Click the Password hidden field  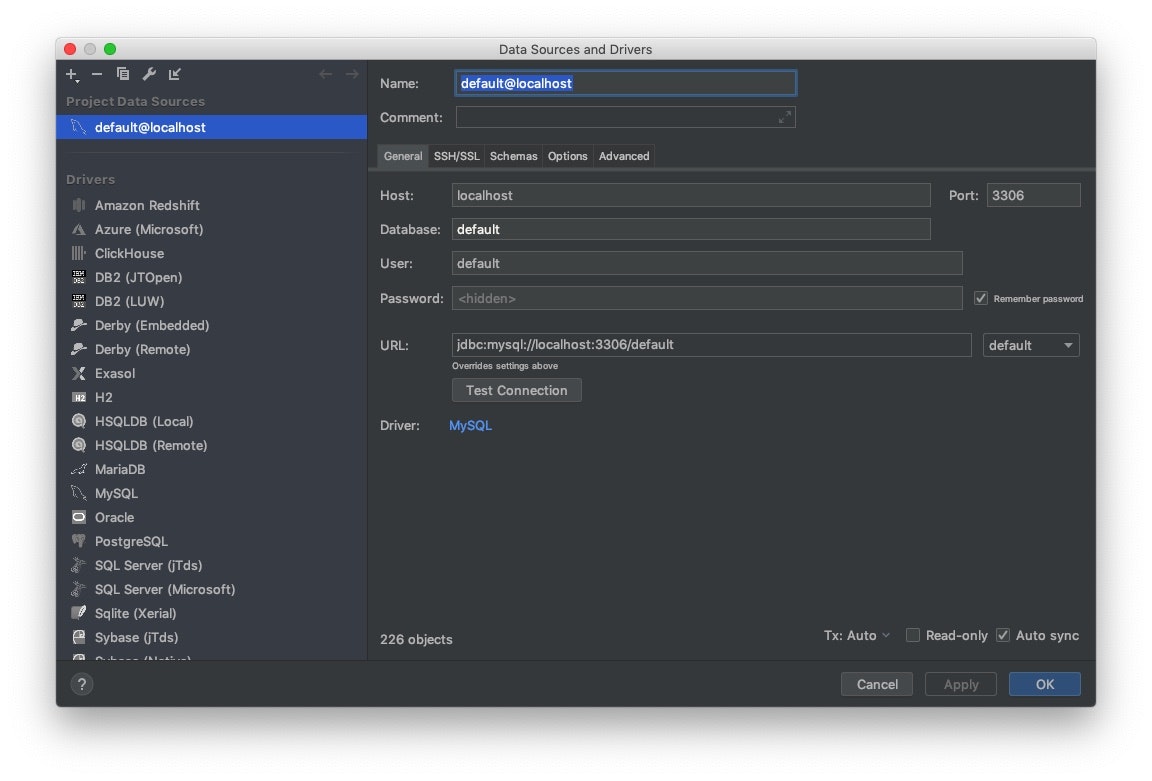pos(707,298)
